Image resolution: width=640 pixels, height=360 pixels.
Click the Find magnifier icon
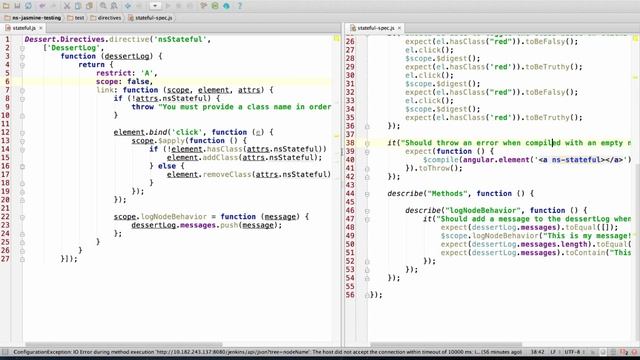point(103,6)
